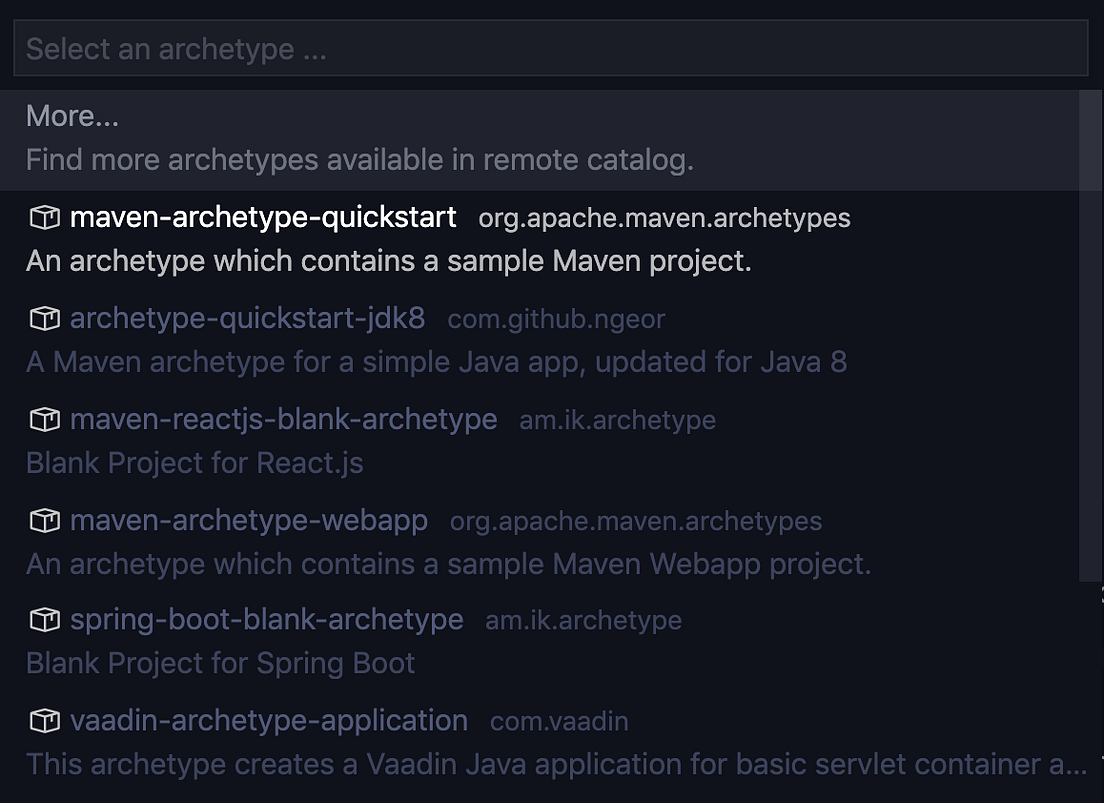Screen dimensions: 1104x803
Task: Open More... to find remote archetypes
Action: [72, 116]
